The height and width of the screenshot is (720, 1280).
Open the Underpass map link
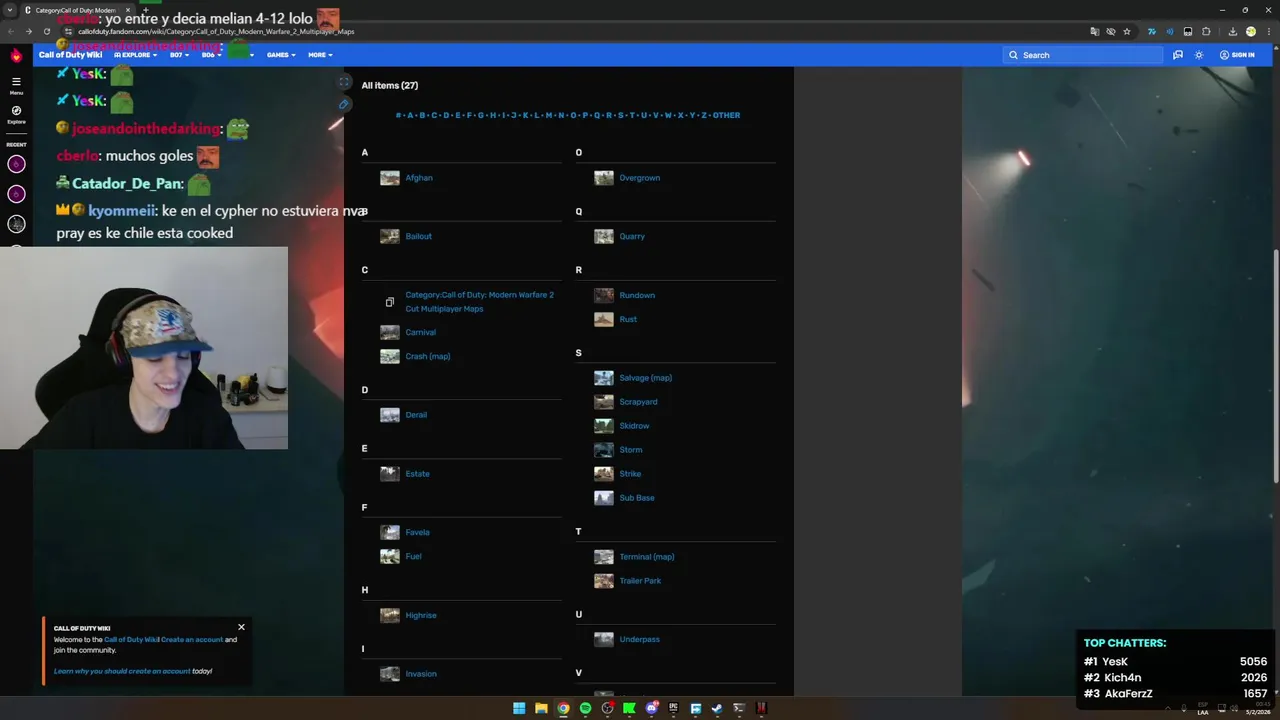click(x=639, y=639)
